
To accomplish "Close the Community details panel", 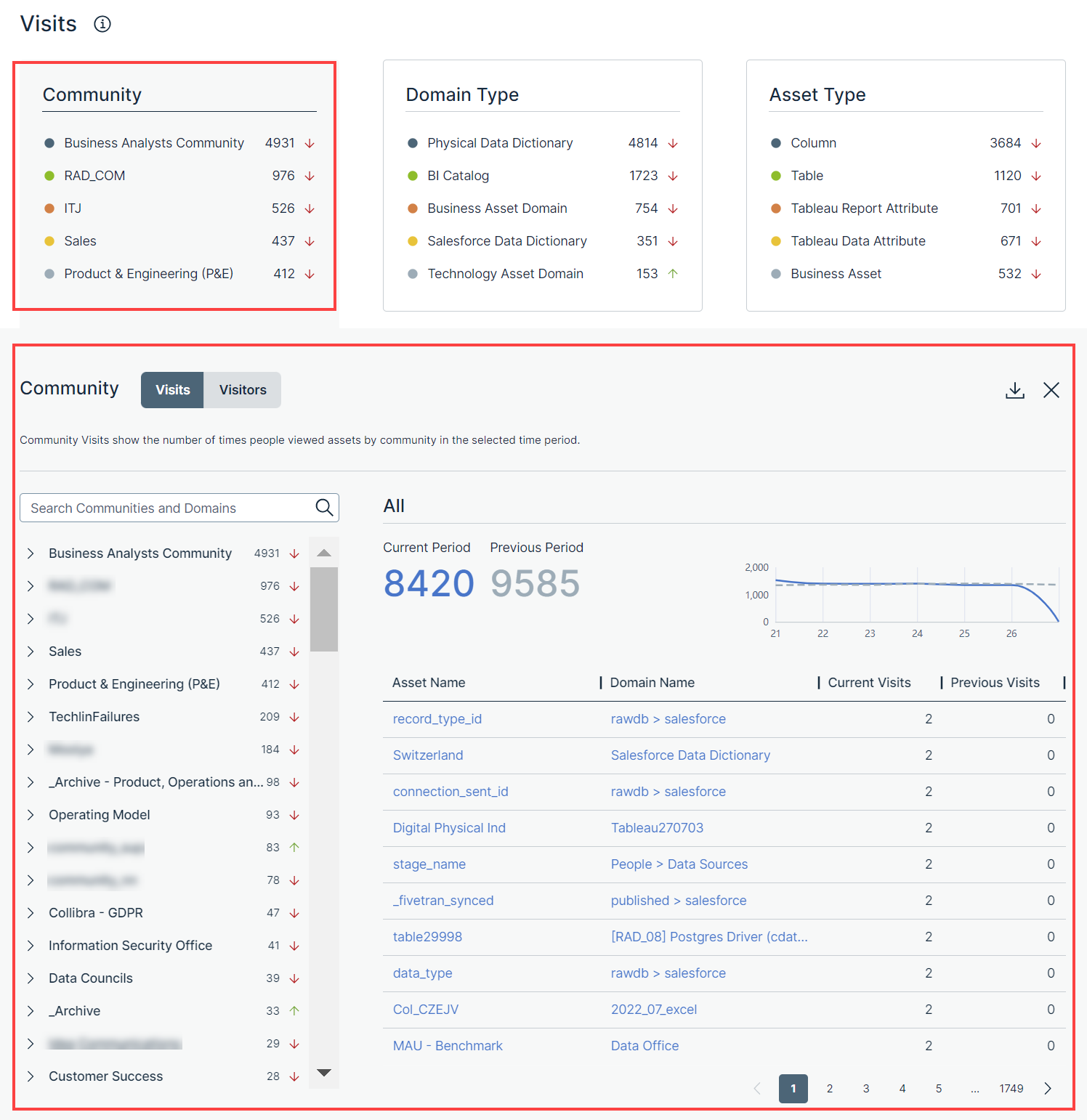I will coord(1051,390).
